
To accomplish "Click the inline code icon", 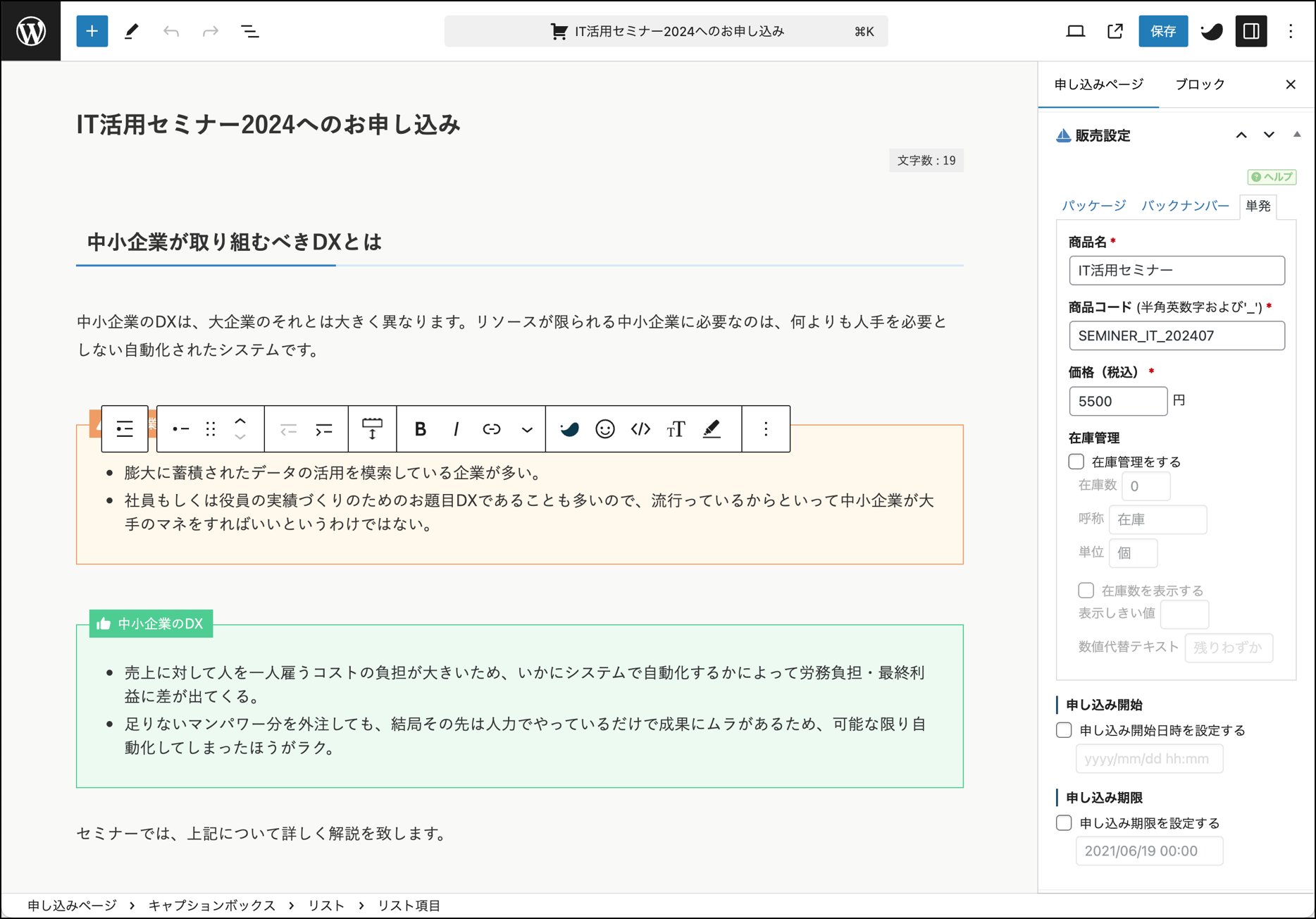I will (640, 428).
